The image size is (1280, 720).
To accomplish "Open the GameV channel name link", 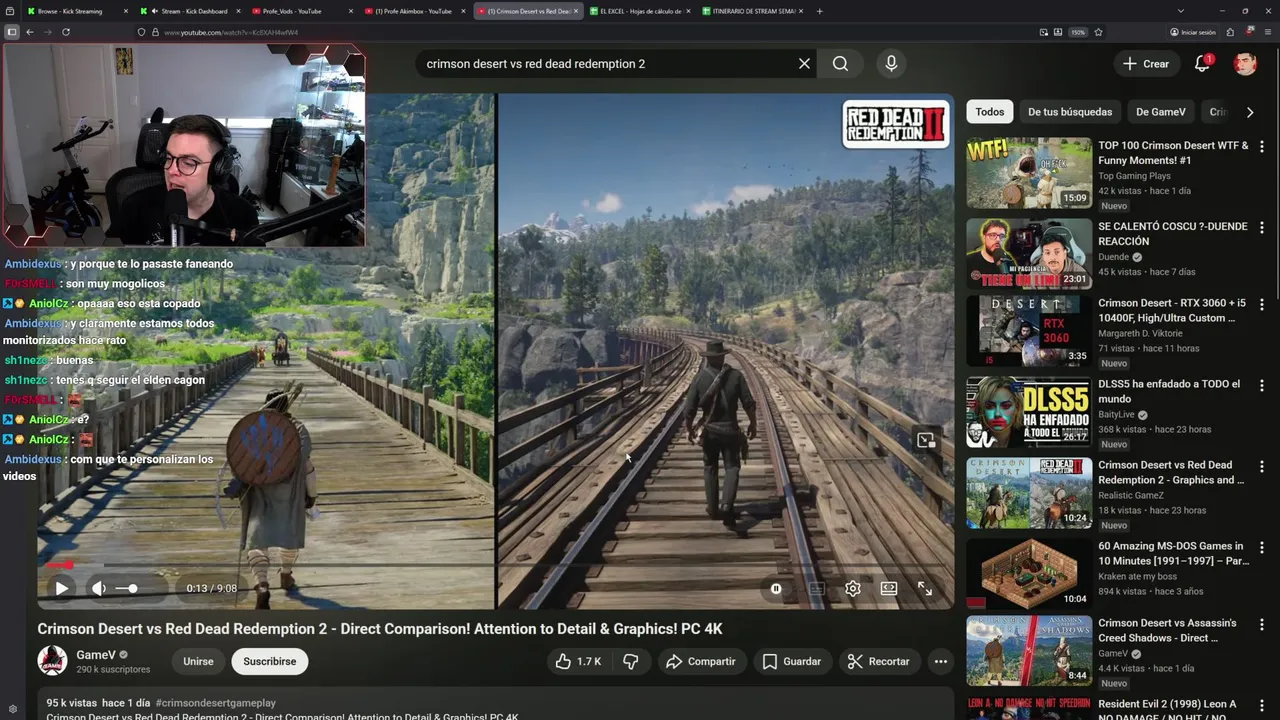I will coord(96,655).
